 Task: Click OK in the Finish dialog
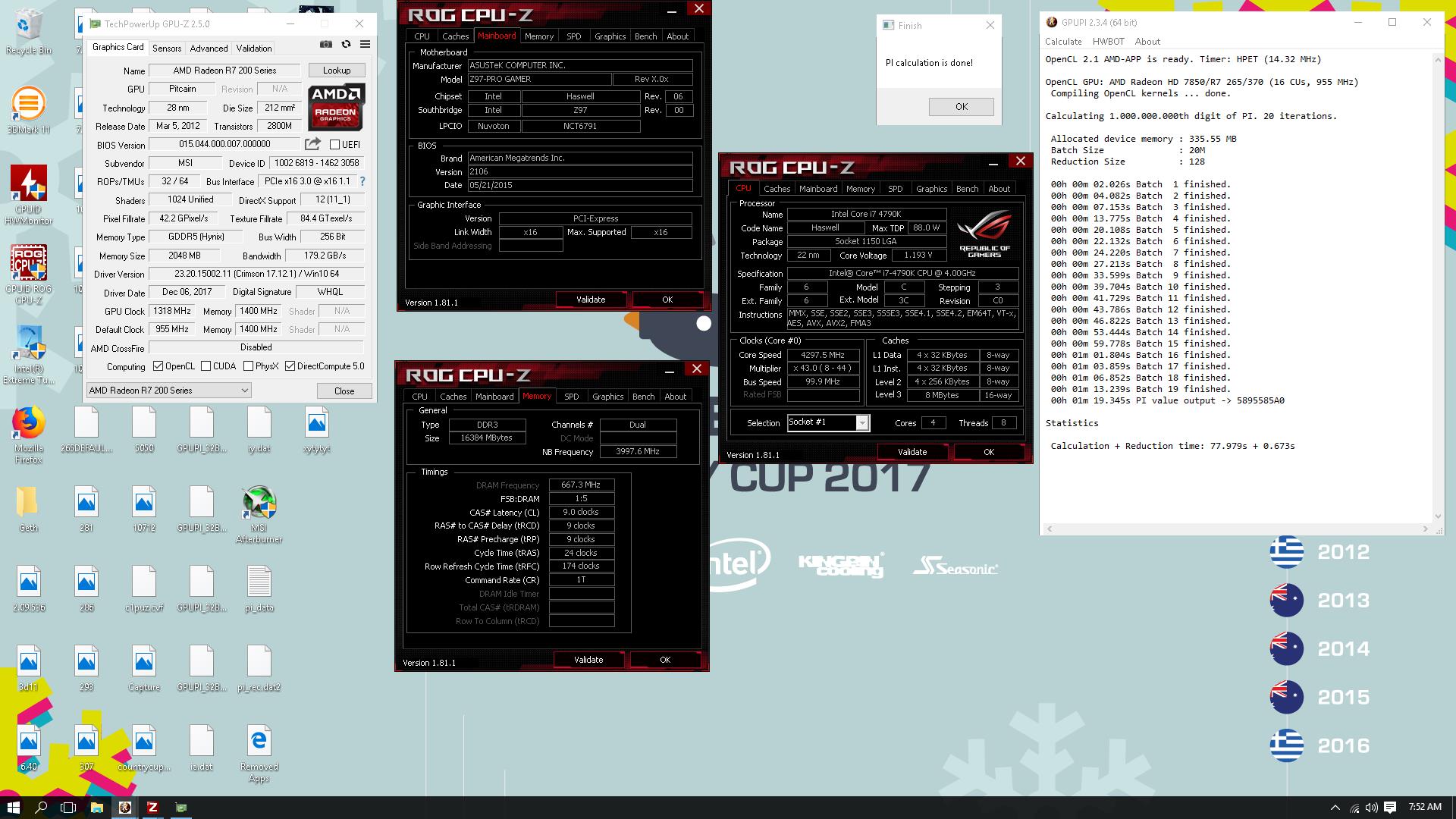point(962,107)
